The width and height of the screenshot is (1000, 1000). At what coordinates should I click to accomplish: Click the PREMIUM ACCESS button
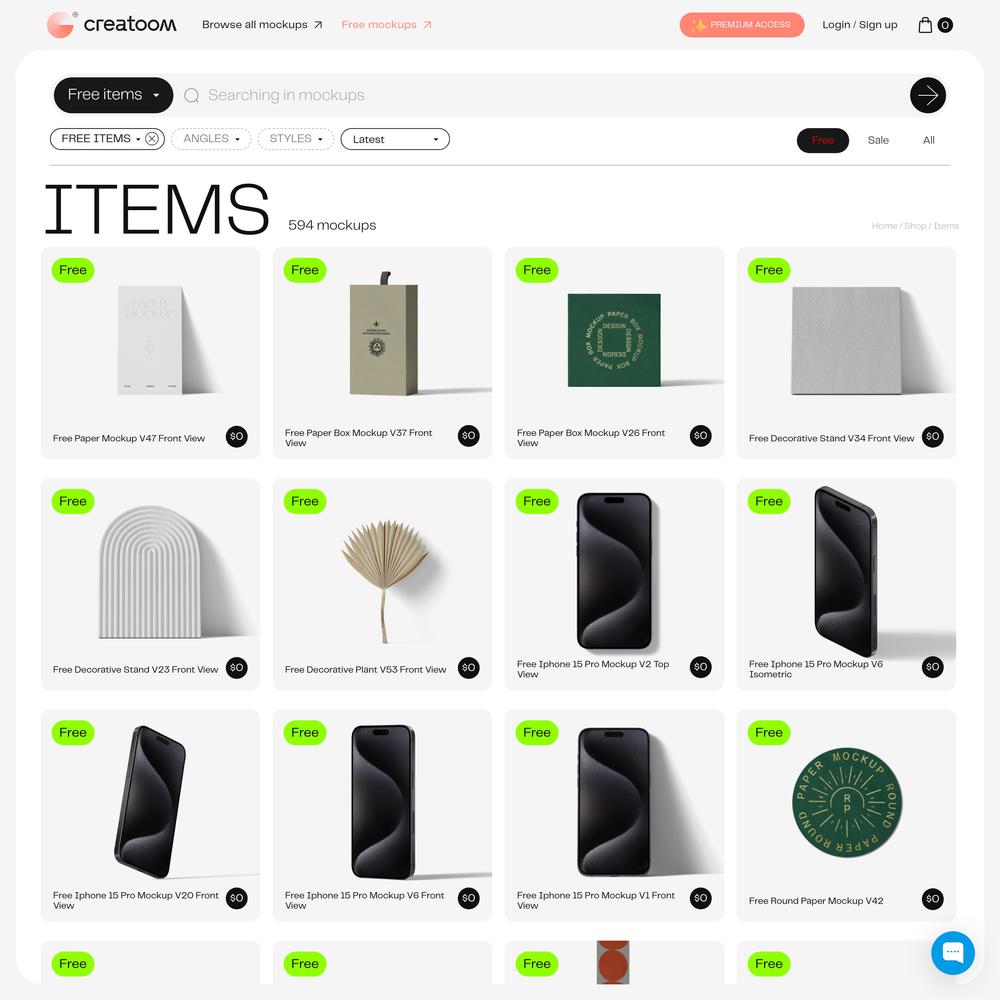click(x=742, y=25)
